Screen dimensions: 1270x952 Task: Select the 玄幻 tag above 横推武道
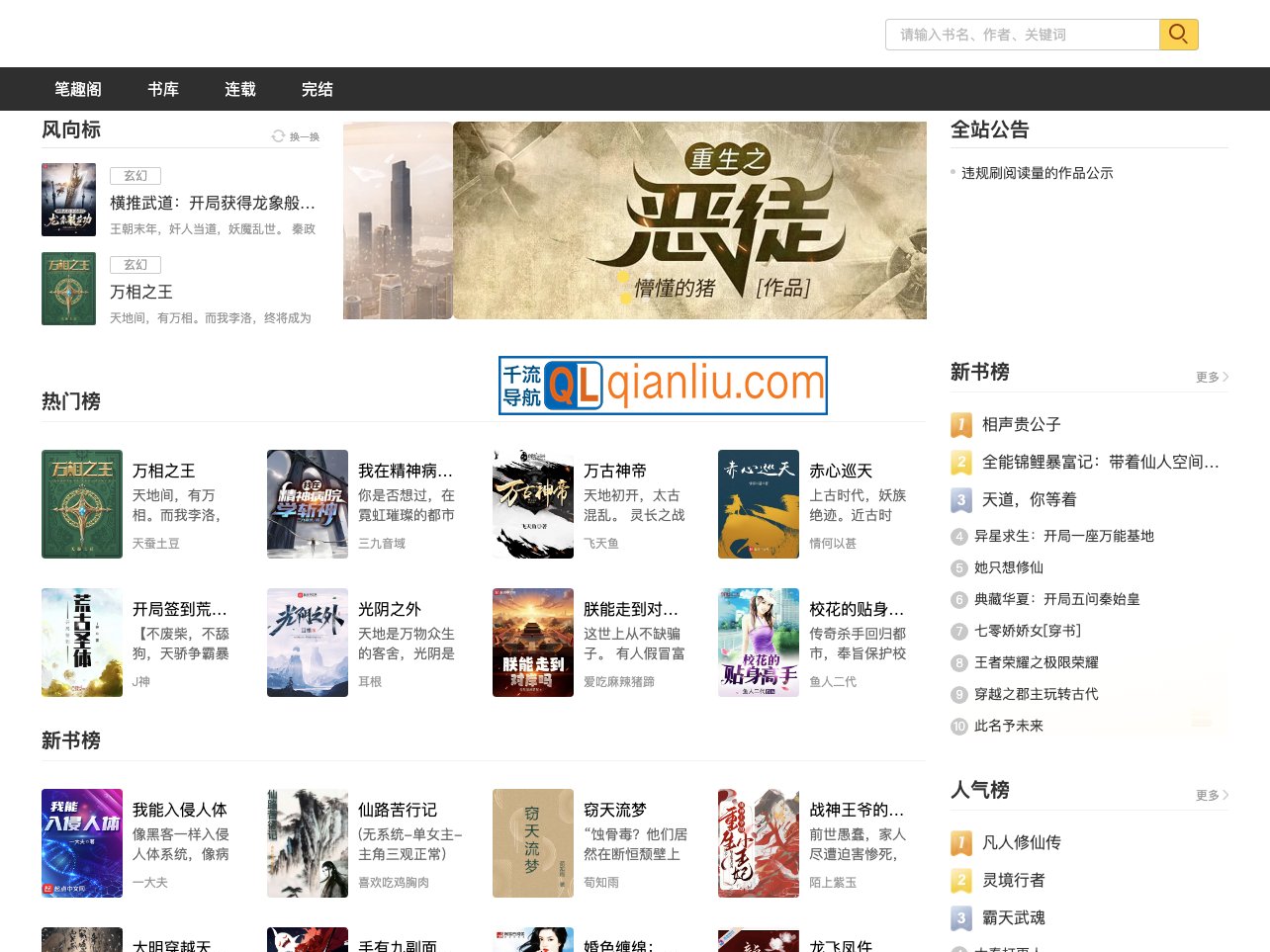point(136,175)
